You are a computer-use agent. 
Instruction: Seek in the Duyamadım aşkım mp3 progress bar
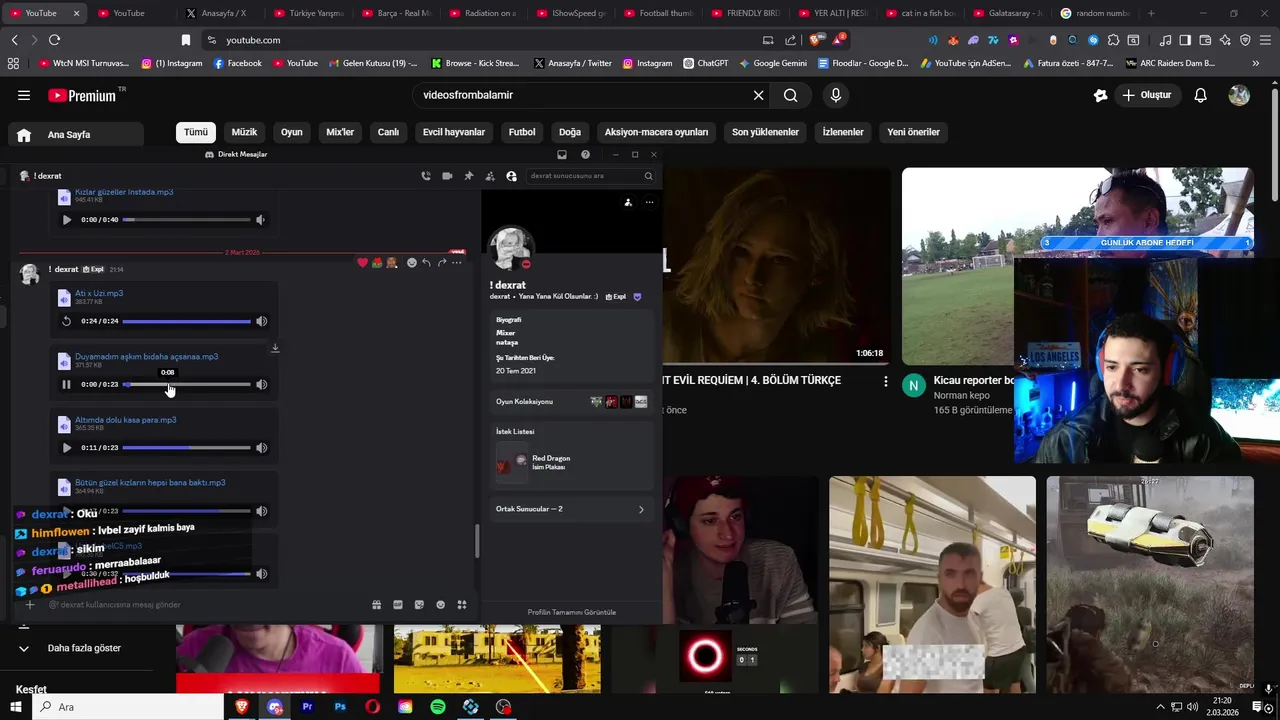(x=186, y=384)
